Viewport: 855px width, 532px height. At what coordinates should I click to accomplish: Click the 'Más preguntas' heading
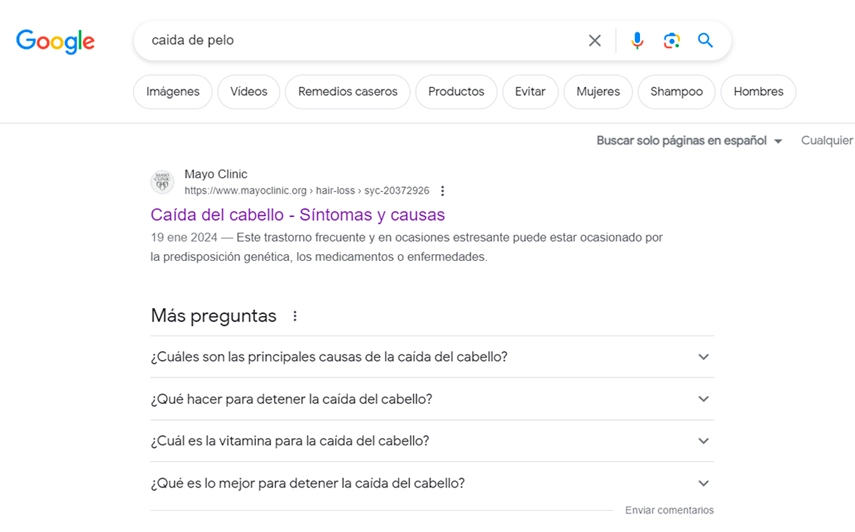214,316
